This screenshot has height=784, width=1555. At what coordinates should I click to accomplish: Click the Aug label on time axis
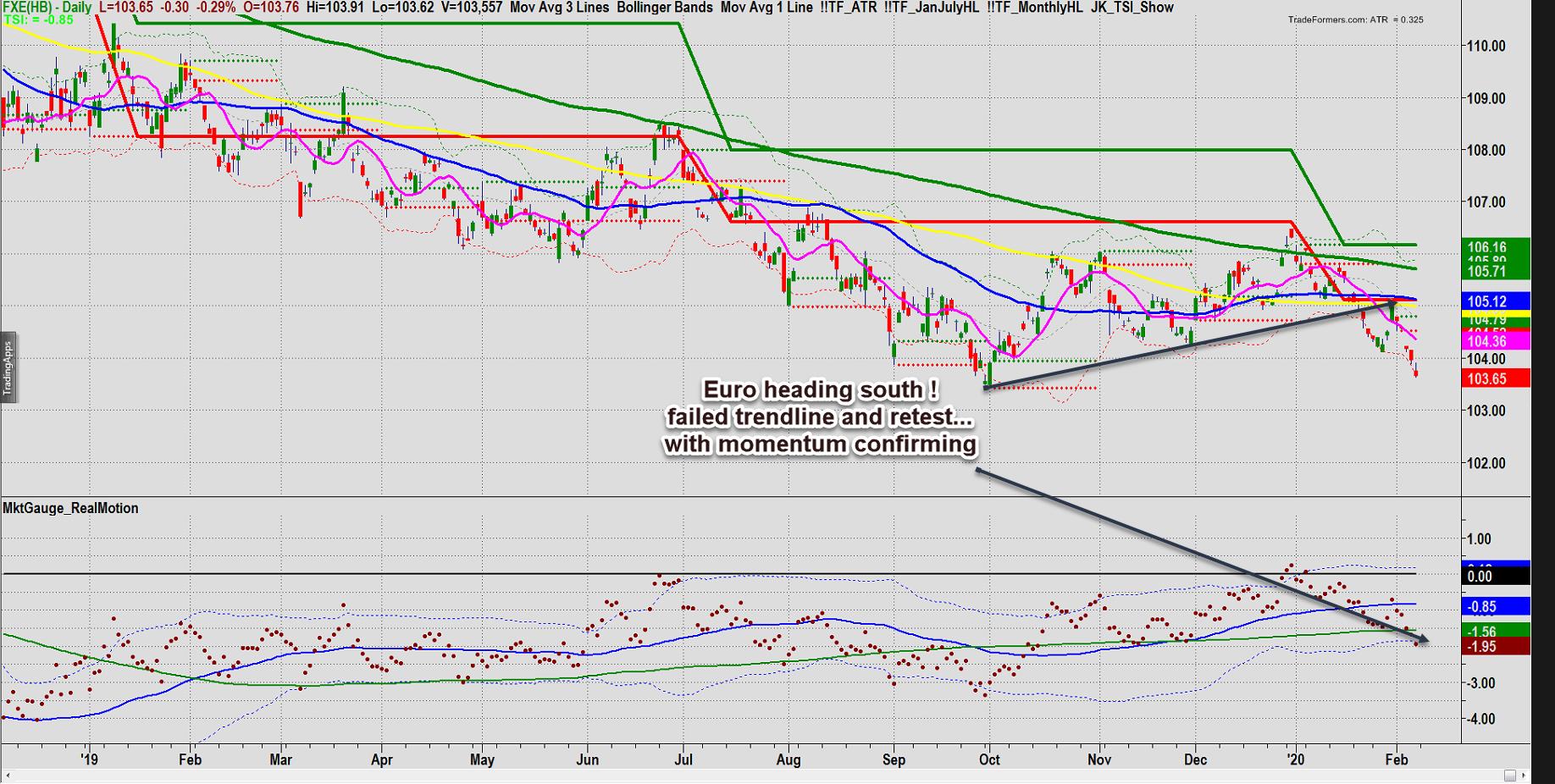[789, 759]
